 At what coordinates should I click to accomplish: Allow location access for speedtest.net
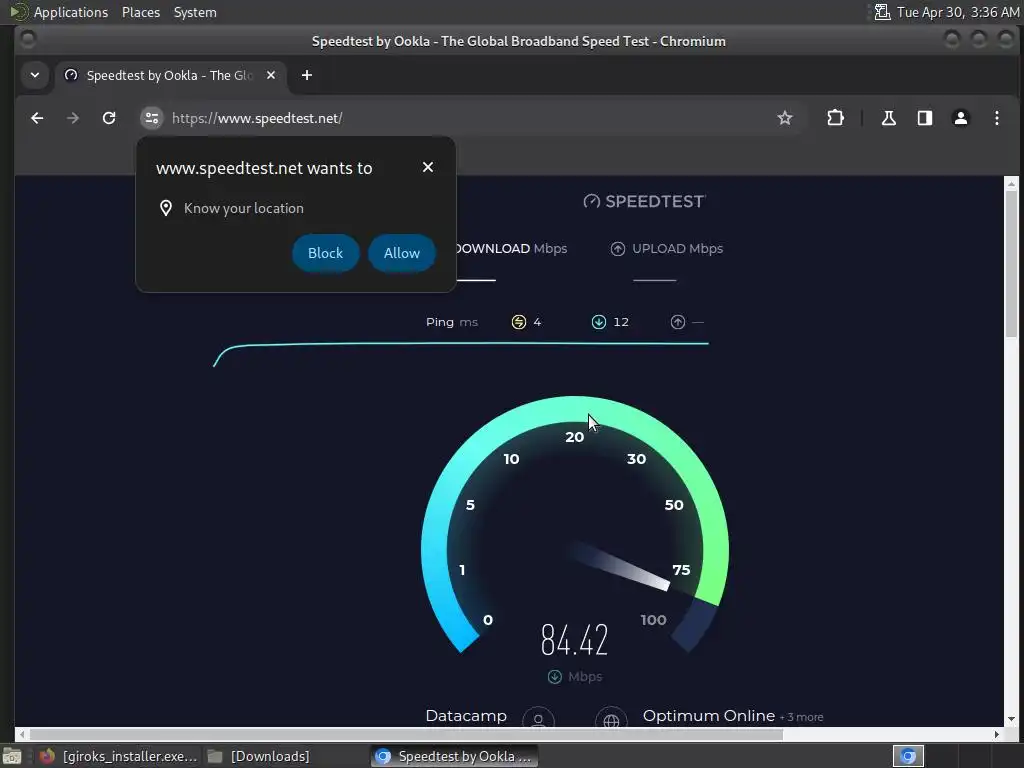point(402,253)
